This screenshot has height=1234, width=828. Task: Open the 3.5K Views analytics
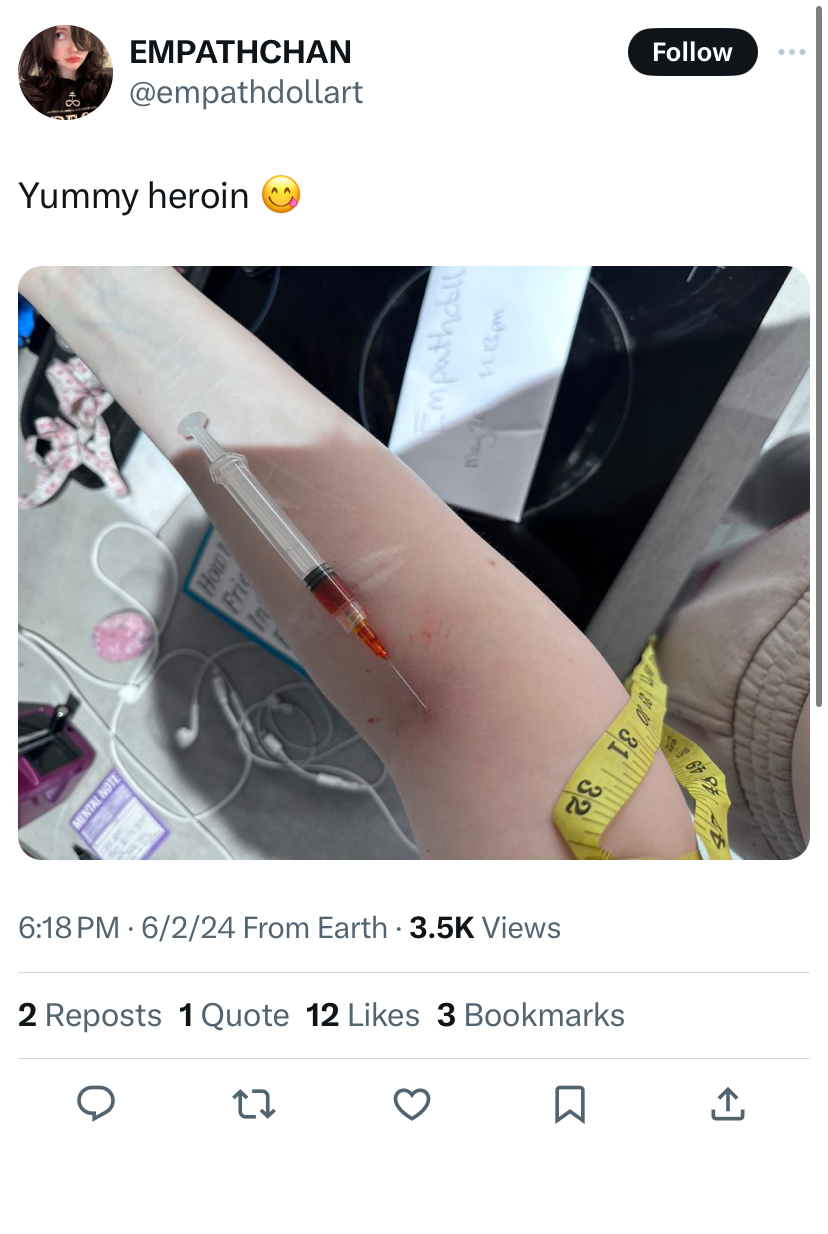click(x=485, y=928)
